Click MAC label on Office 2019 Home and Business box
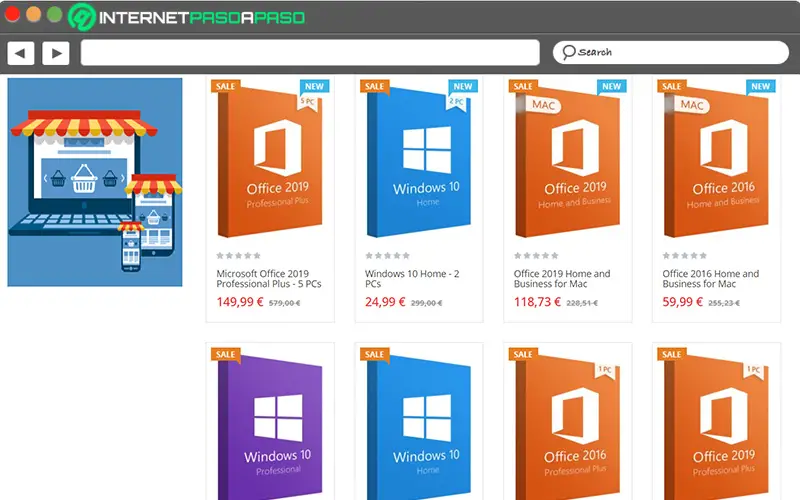The height and width of the screenshot is (500, 800). [543, 105]
